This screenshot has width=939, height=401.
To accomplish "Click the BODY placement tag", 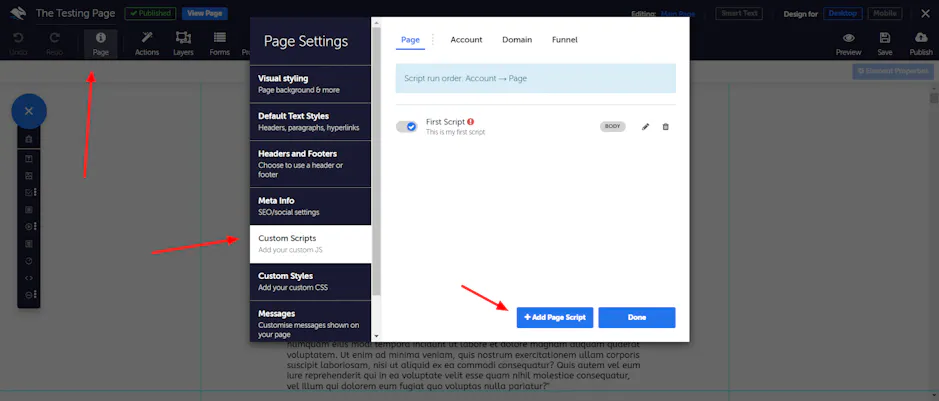I will point(613,127).
